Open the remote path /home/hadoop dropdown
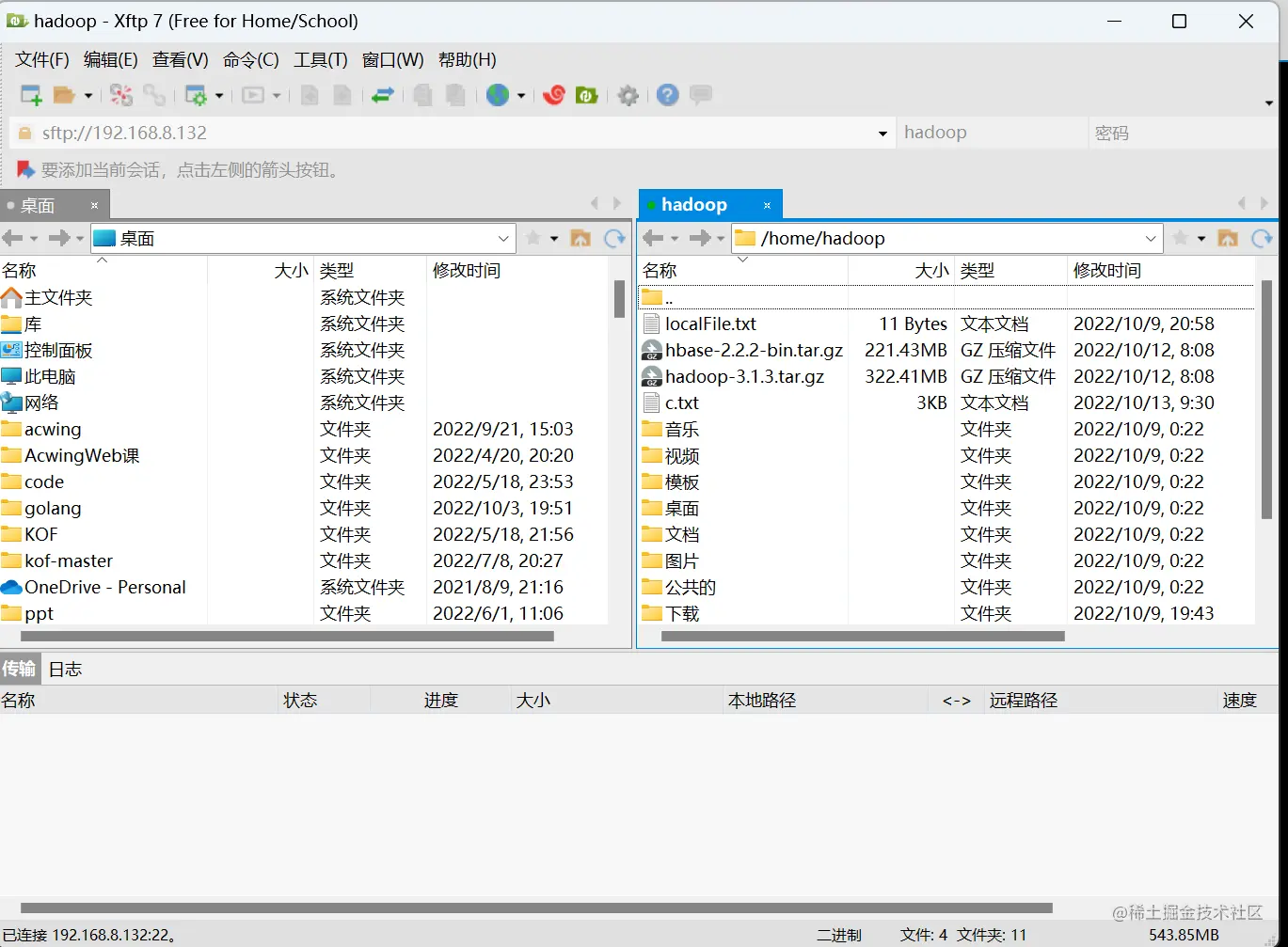The height and width of the screenshot is (947, 1288). click(x=1151, y=239)
